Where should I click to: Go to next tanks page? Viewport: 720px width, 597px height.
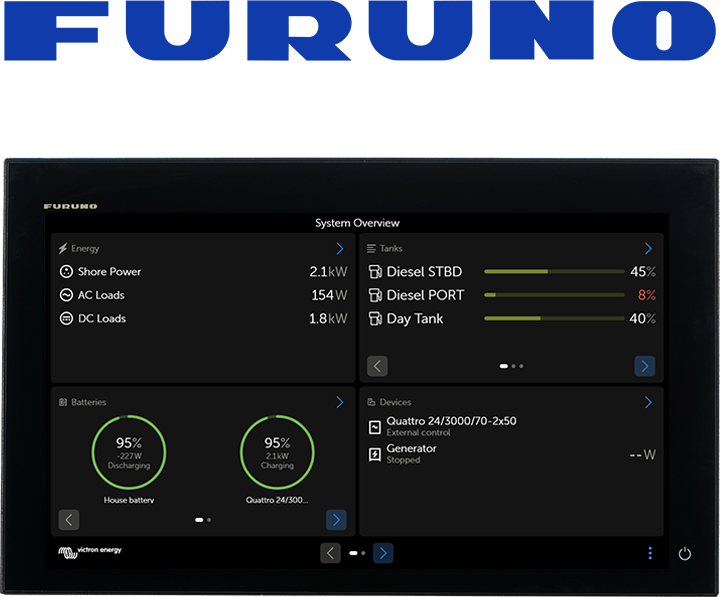pyautogui.click(x=645, y=366)
